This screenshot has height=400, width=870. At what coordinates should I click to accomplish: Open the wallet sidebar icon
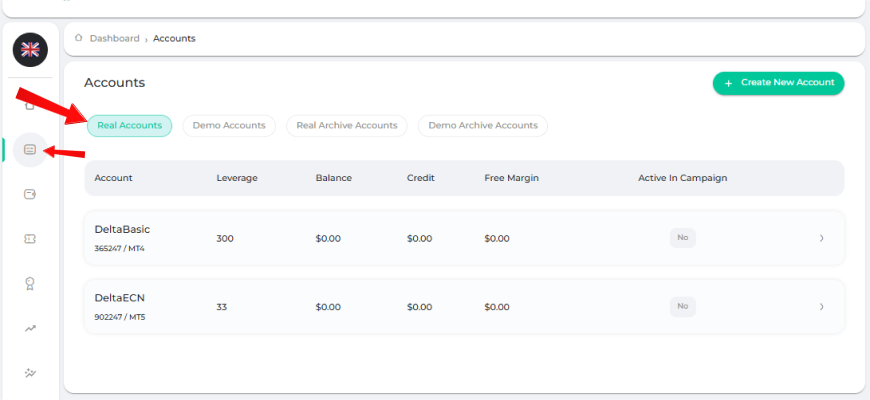point(30,194)
